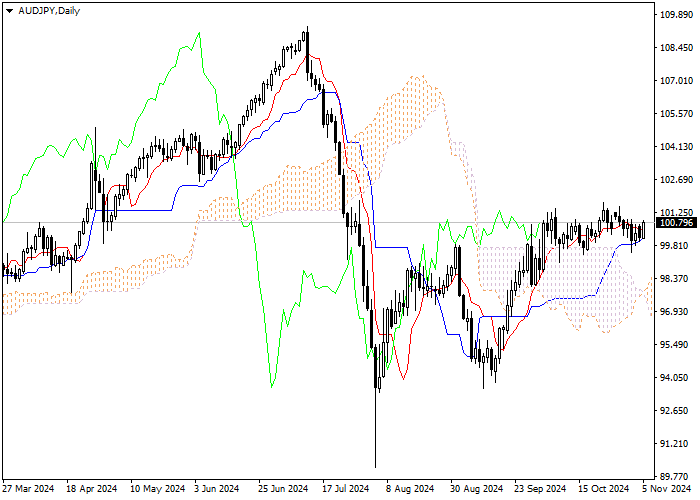Click the 89.770 price level label
Screen dimensions: 700x500
pos(674,477)
